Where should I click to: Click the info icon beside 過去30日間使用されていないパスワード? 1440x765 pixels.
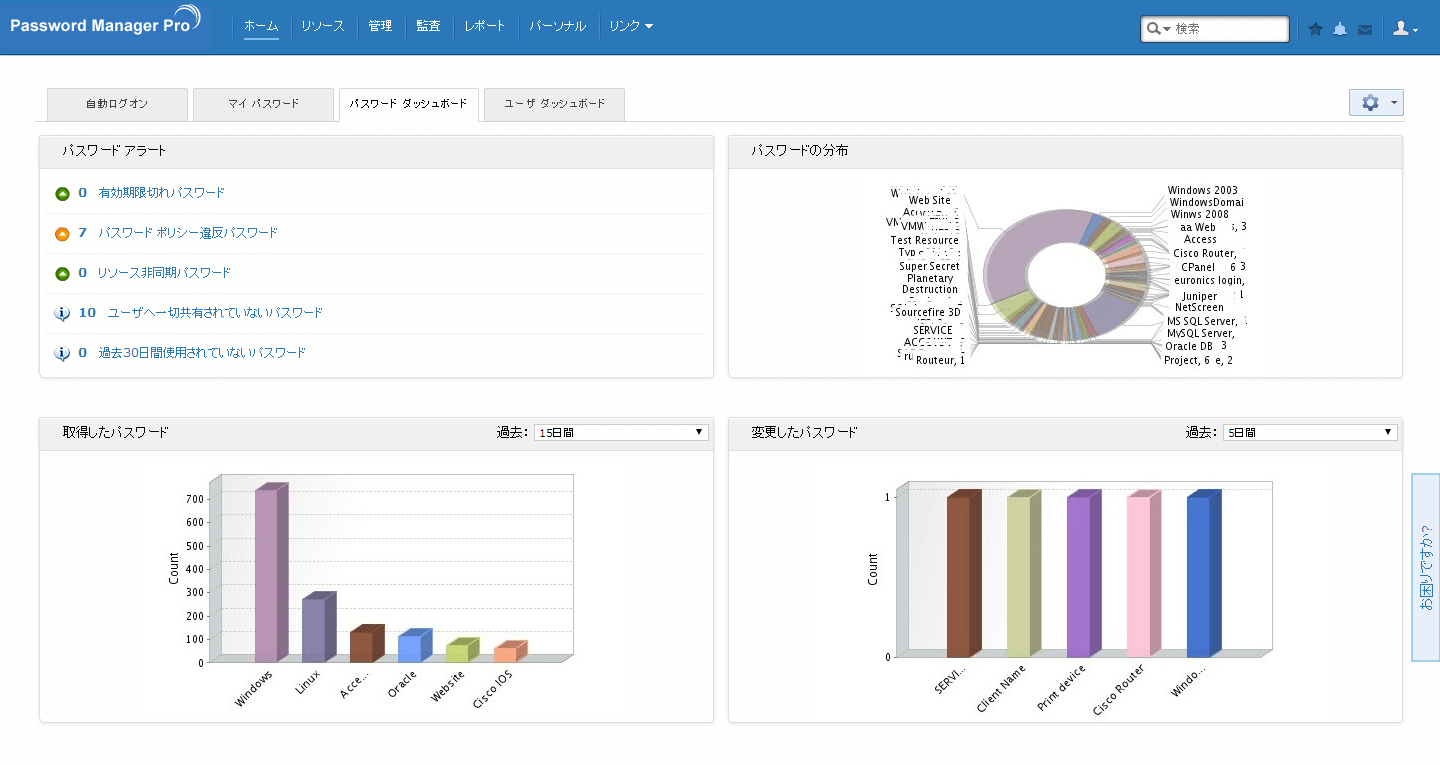pos(62,353)
